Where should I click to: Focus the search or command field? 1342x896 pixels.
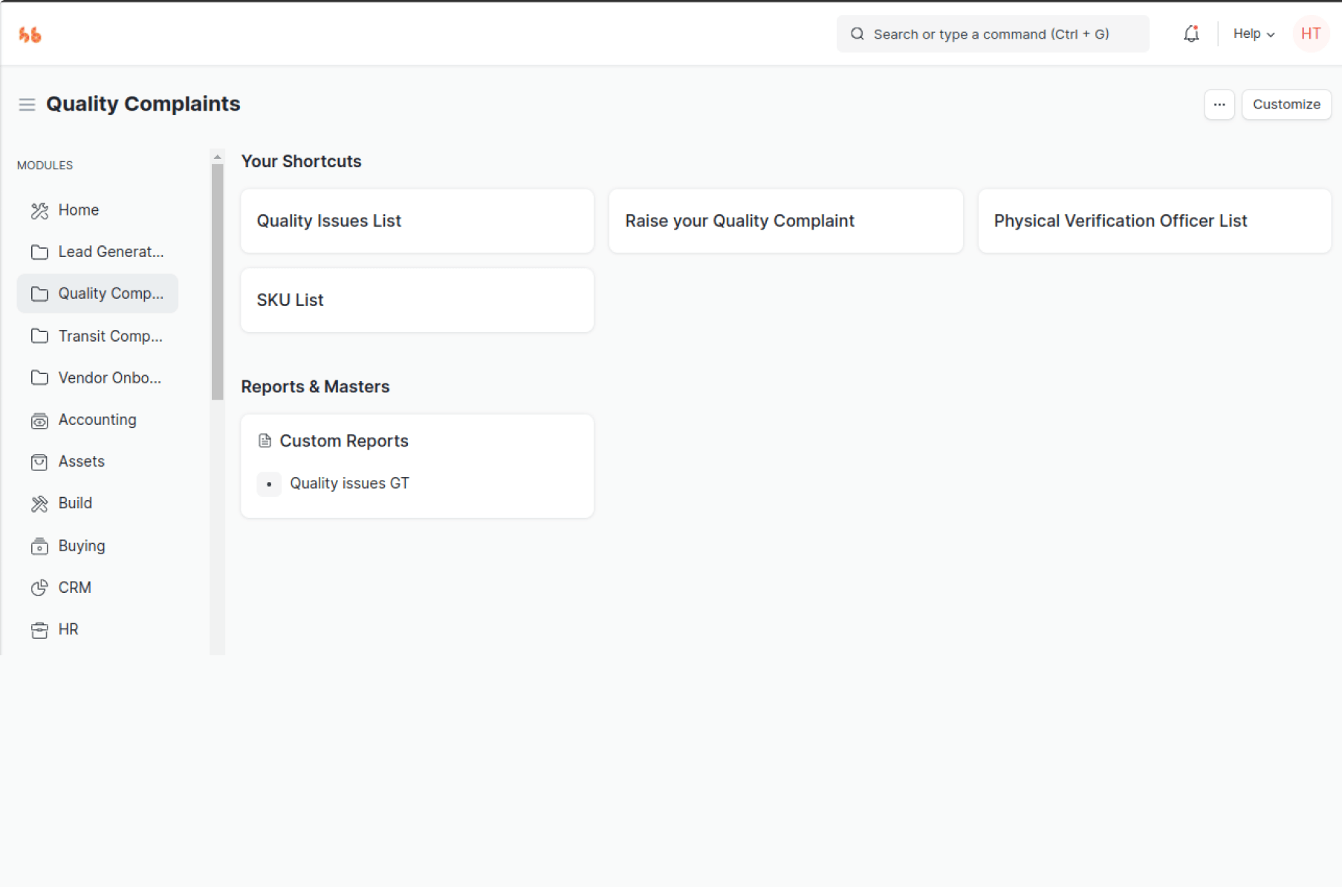click(x=992, y=34)
